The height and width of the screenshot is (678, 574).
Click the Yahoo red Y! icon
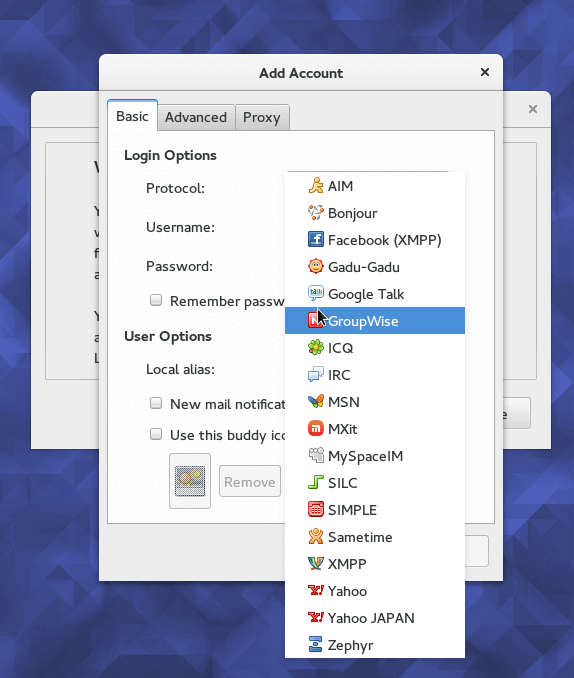(316, 590)
